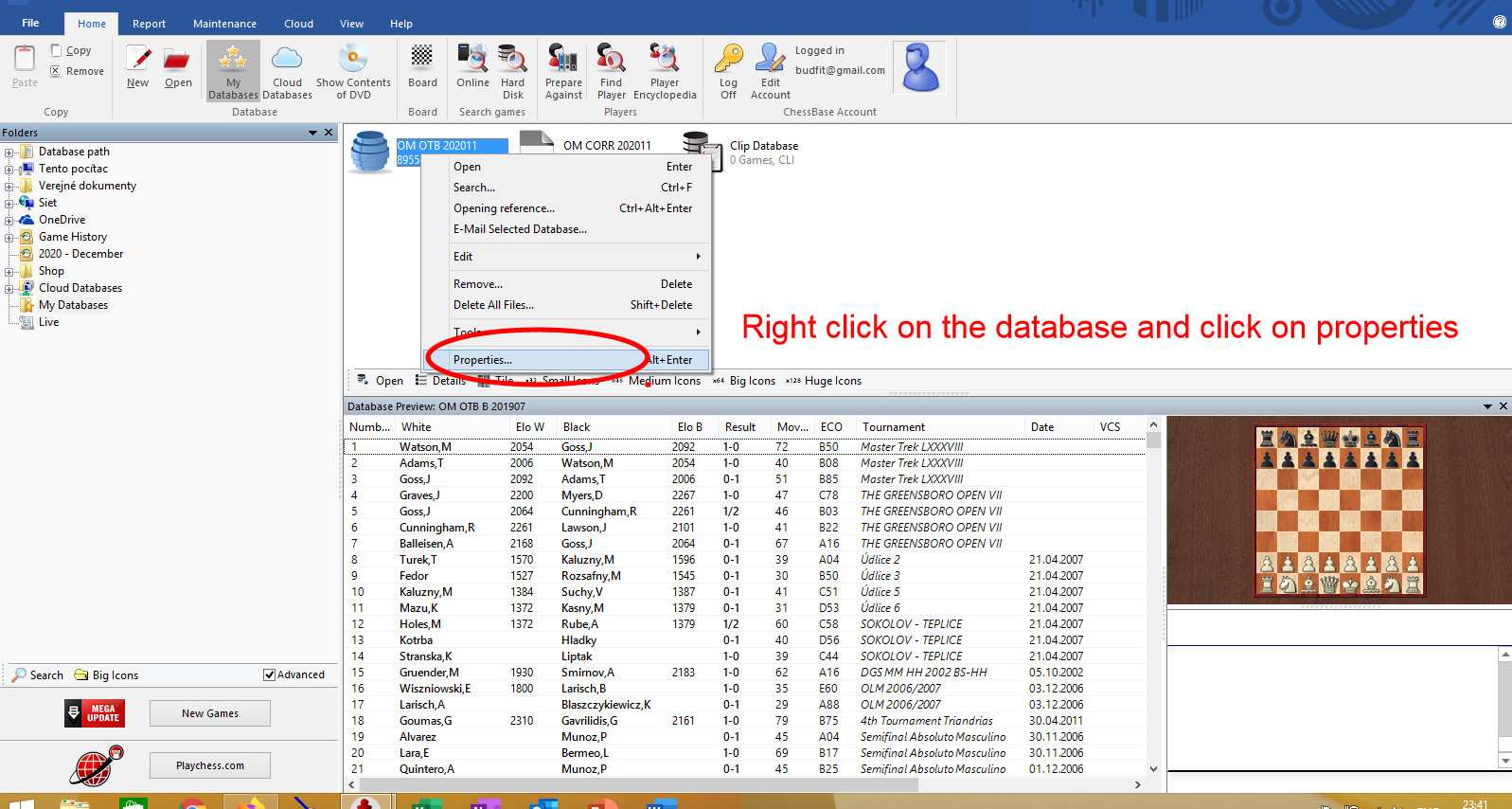Click the Paste clipboard icon
1512x809 pixels.
click(25, 60)
